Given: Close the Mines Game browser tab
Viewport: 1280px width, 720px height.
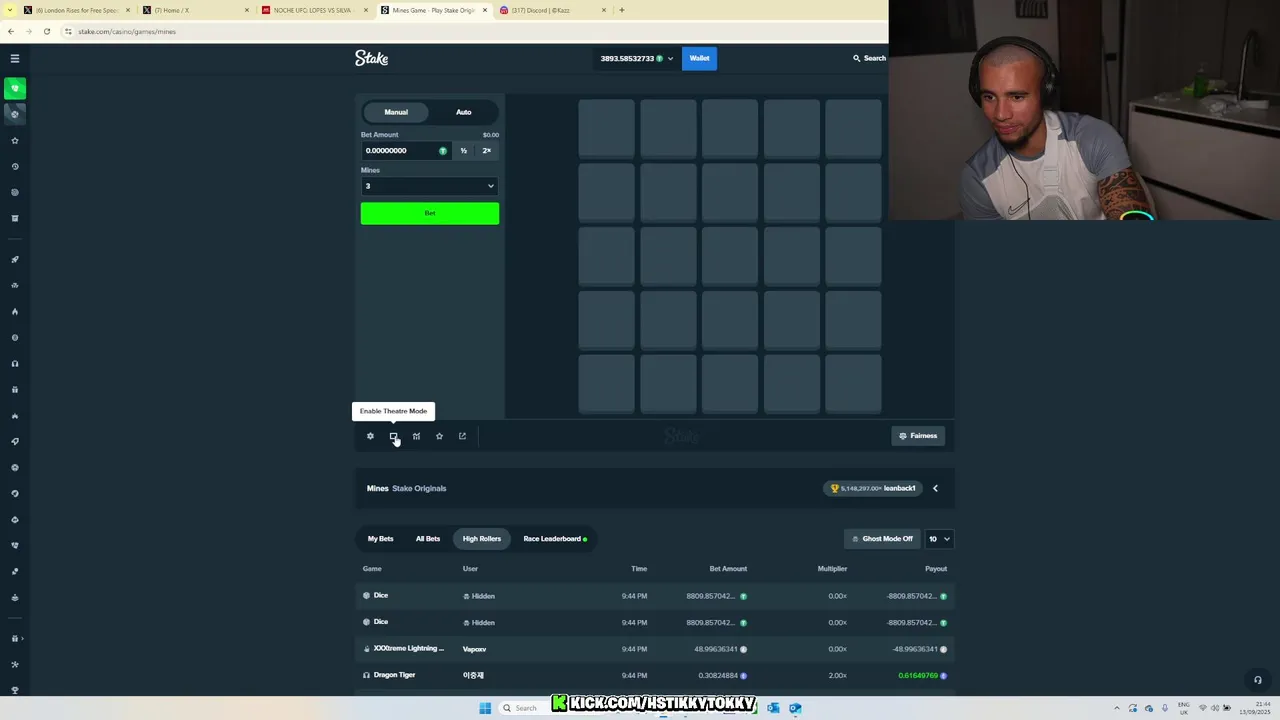Looking at the screenshot, I should coord(486,10).
